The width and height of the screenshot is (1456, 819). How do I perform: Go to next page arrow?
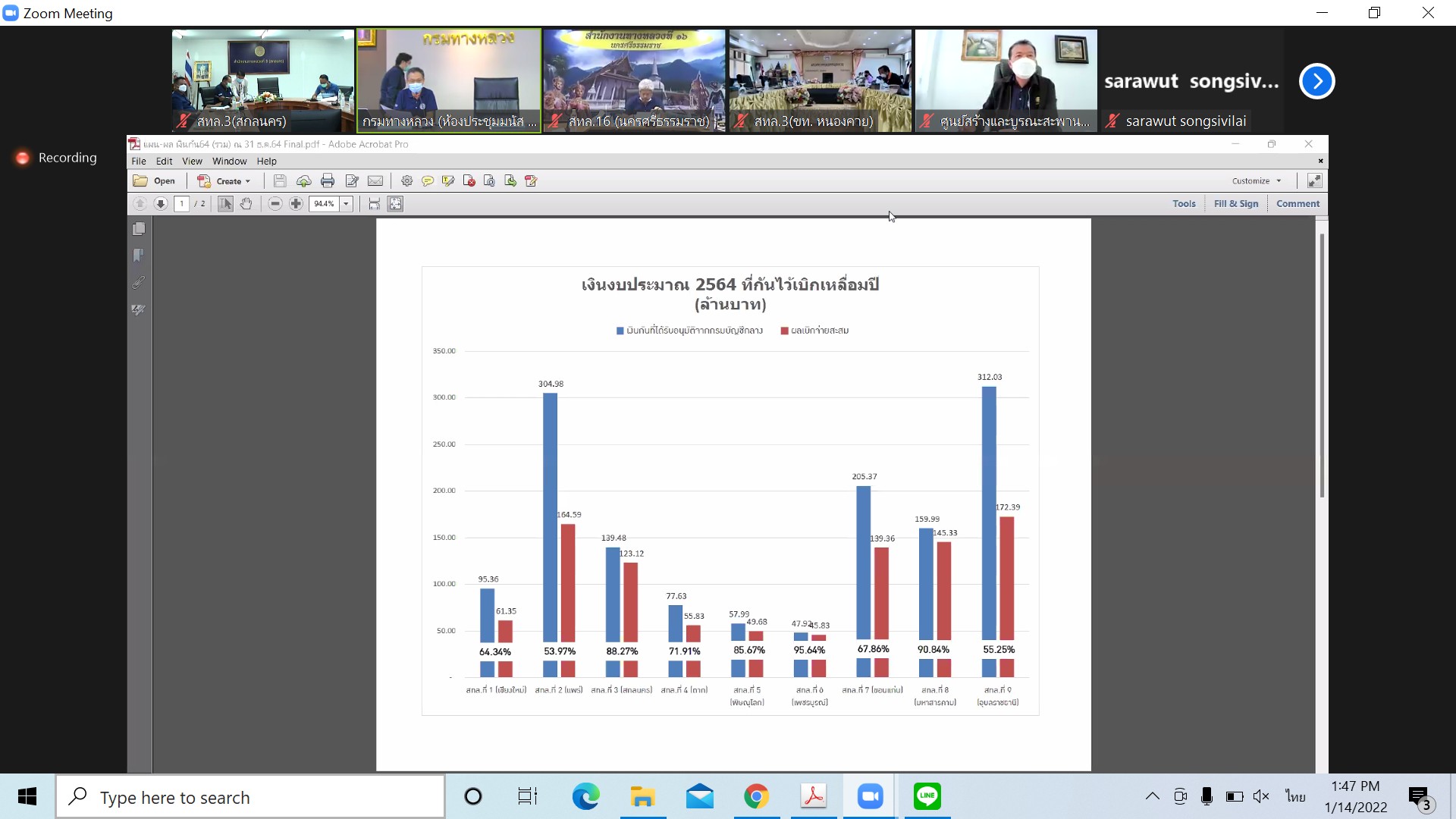click(x=161, y=204)
